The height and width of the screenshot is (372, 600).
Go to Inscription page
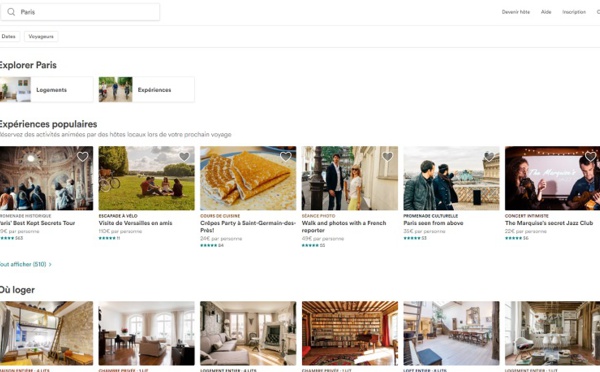point(574,12)
